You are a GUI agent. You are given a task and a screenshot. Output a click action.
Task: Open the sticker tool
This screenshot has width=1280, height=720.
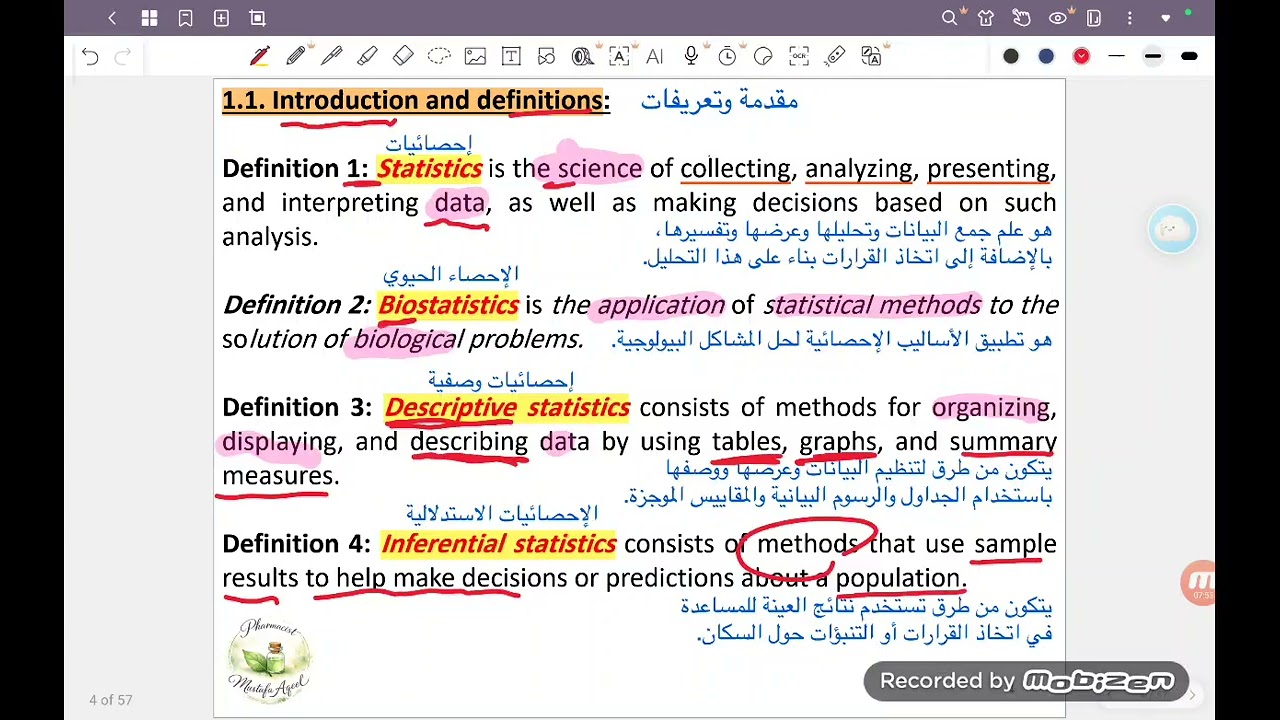[763, 56]
